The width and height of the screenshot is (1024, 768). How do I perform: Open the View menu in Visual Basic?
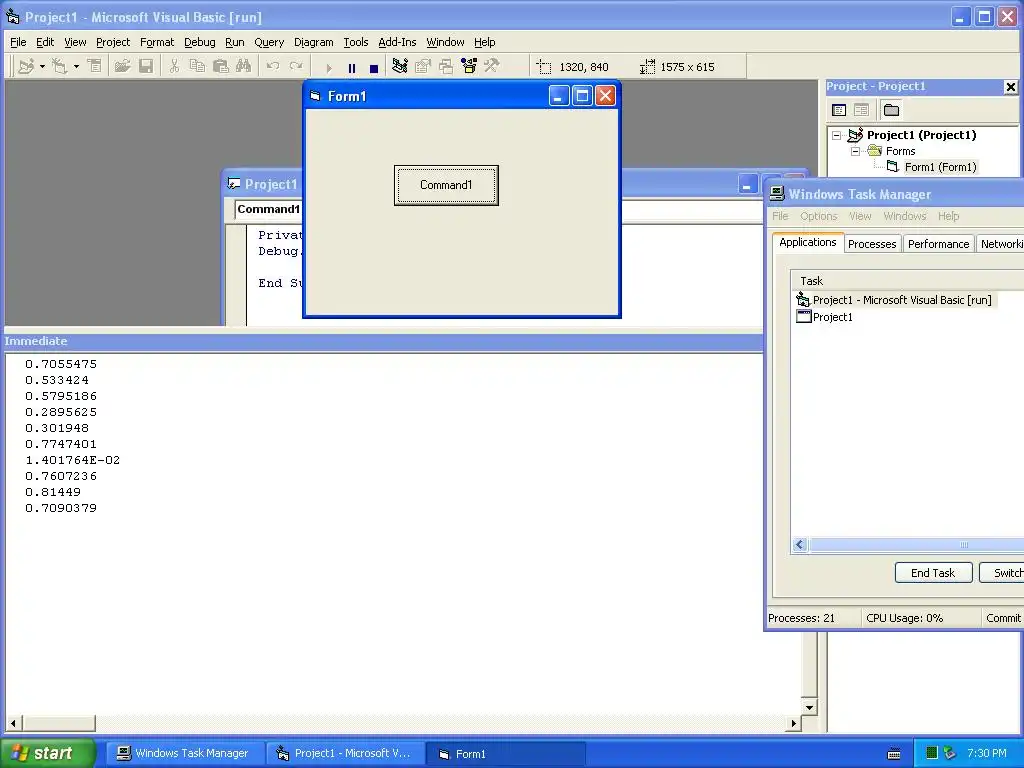coord(75,42)
